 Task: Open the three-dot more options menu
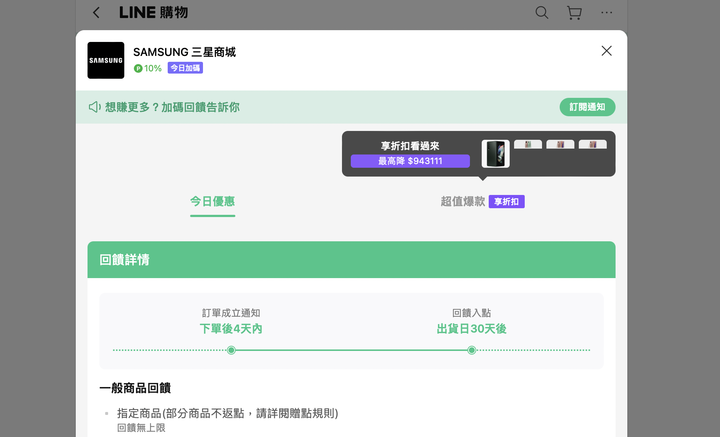click(x=607, y=12)
